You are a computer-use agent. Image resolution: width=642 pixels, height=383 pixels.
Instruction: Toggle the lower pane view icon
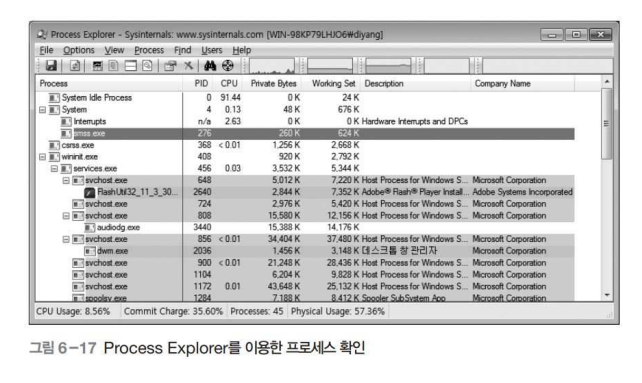coord(131,66)
